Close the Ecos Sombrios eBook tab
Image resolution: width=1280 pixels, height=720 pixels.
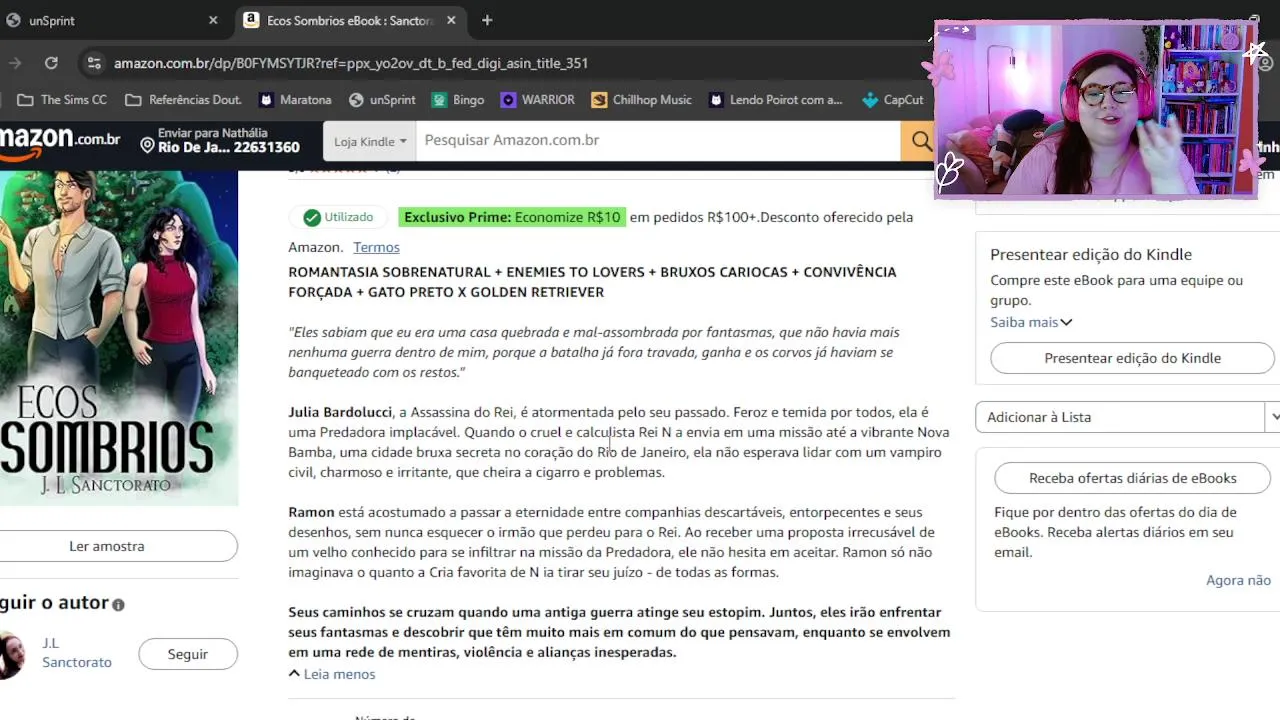point(451,20)
